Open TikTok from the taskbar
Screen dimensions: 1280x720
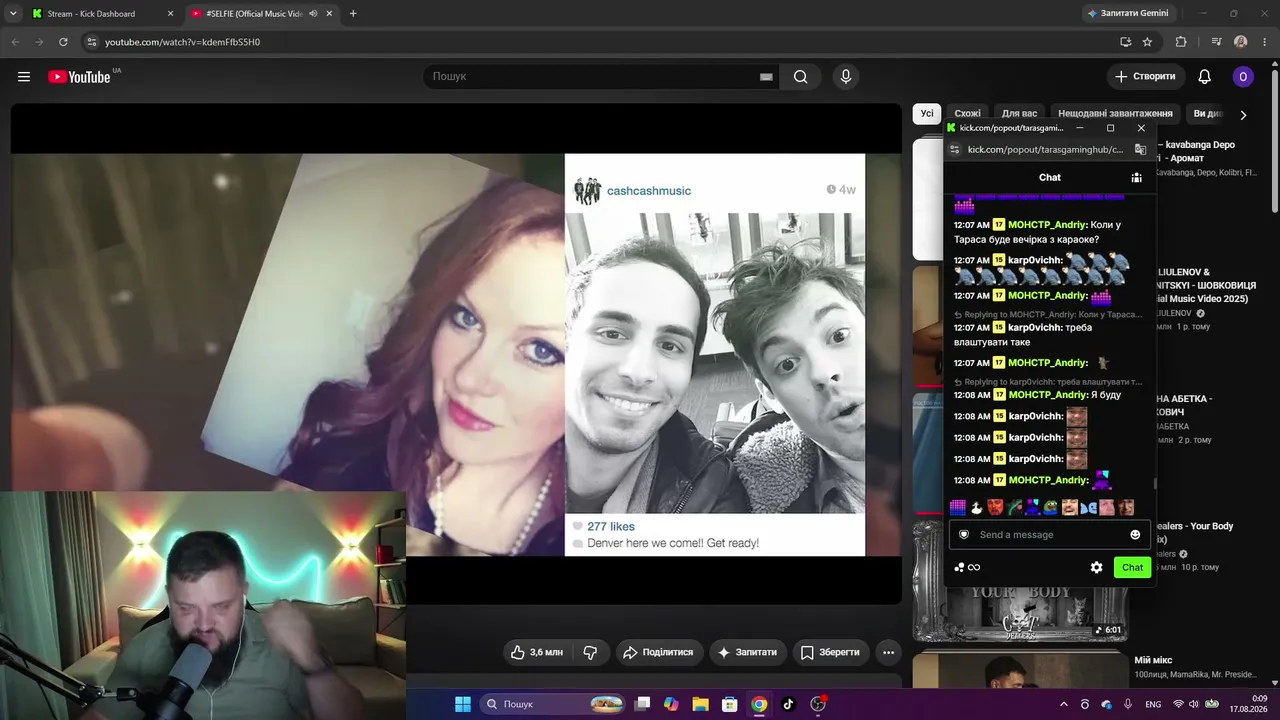788,704
